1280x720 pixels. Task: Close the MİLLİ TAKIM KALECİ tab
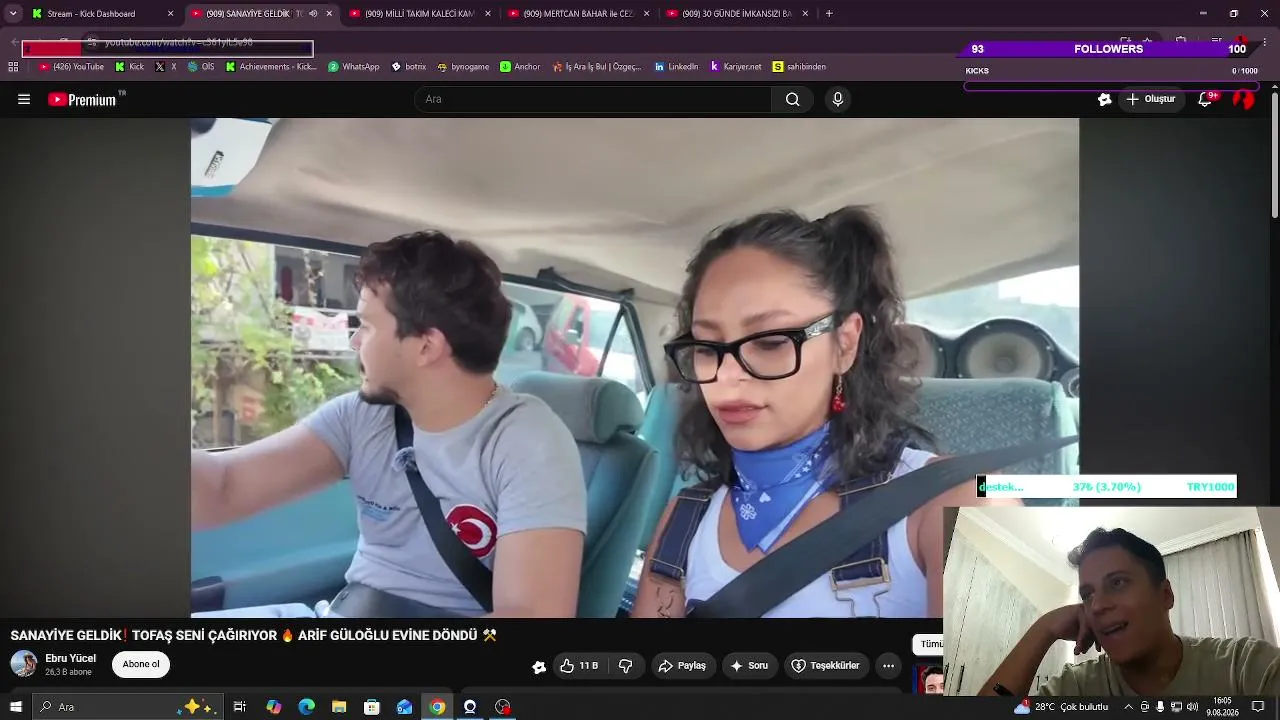coord(488,14)
